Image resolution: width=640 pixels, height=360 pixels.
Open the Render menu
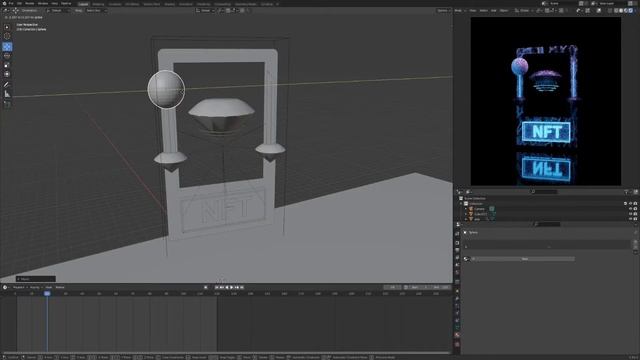click(x=29, y=3)
